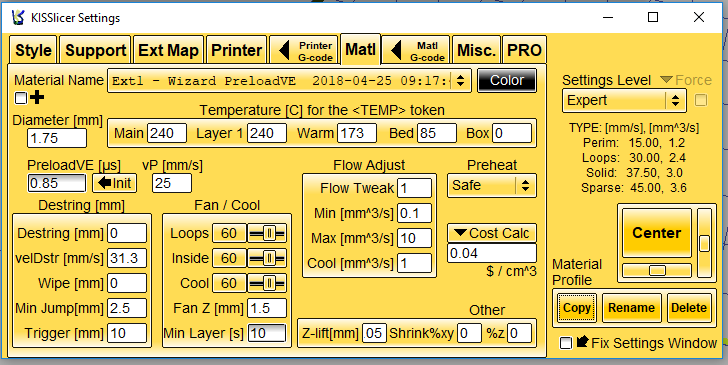Viewport: 728px width, 365px height.
Task: Click the black plus icon under Material Name
Action: click(37, 98)
